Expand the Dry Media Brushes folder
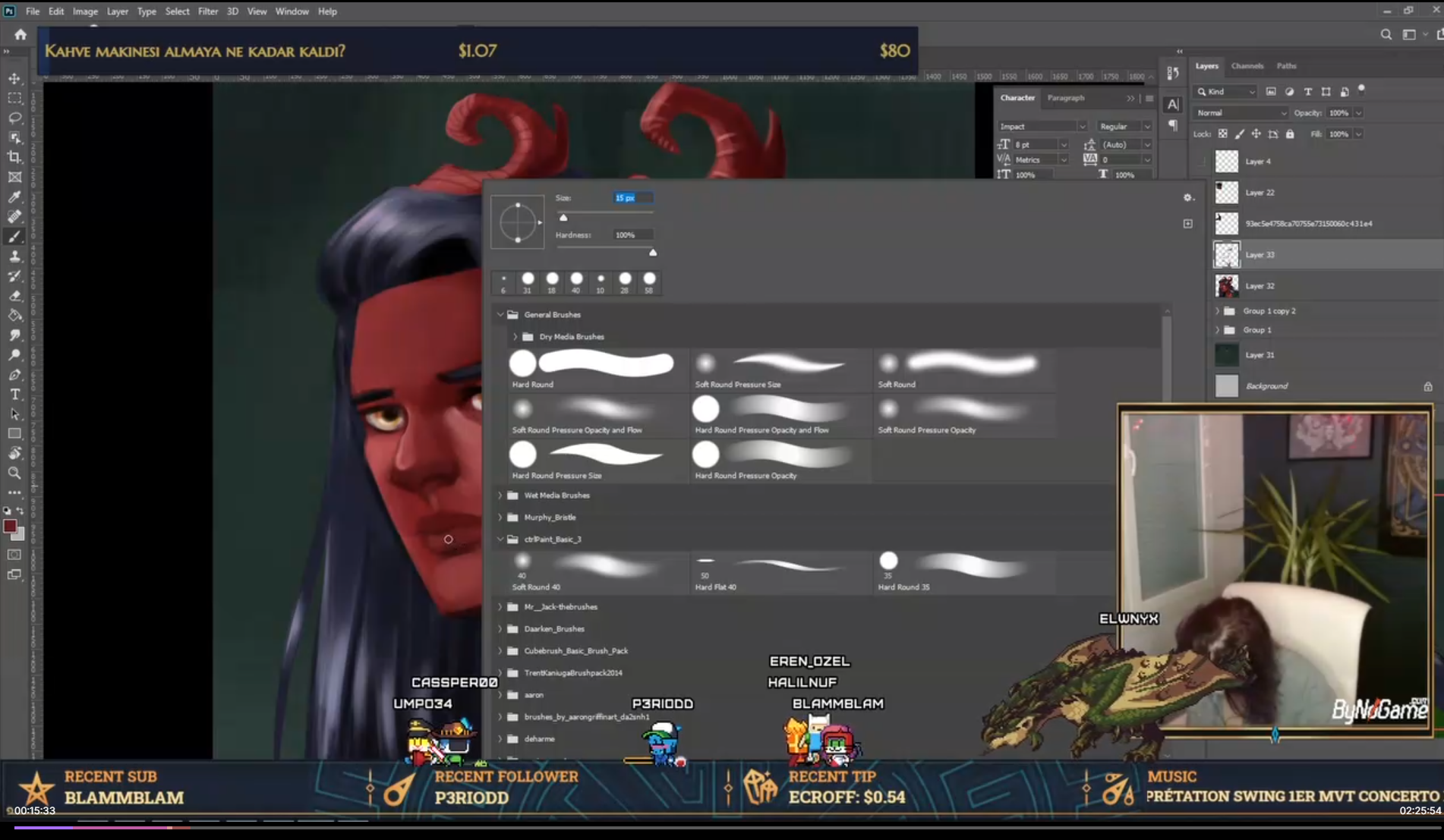This screenshot has height=840, width=1444. pos(515,336)
